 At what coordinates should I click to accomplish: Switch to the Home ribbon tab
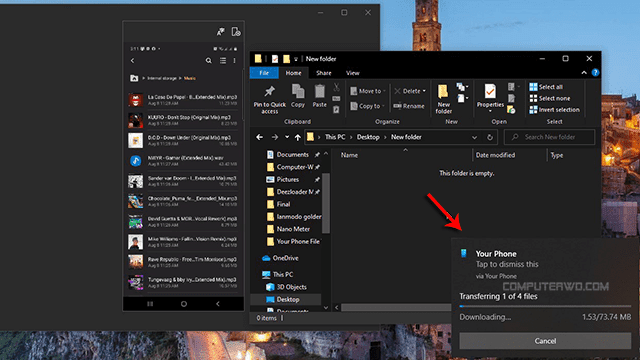click(x=293, y=73)
